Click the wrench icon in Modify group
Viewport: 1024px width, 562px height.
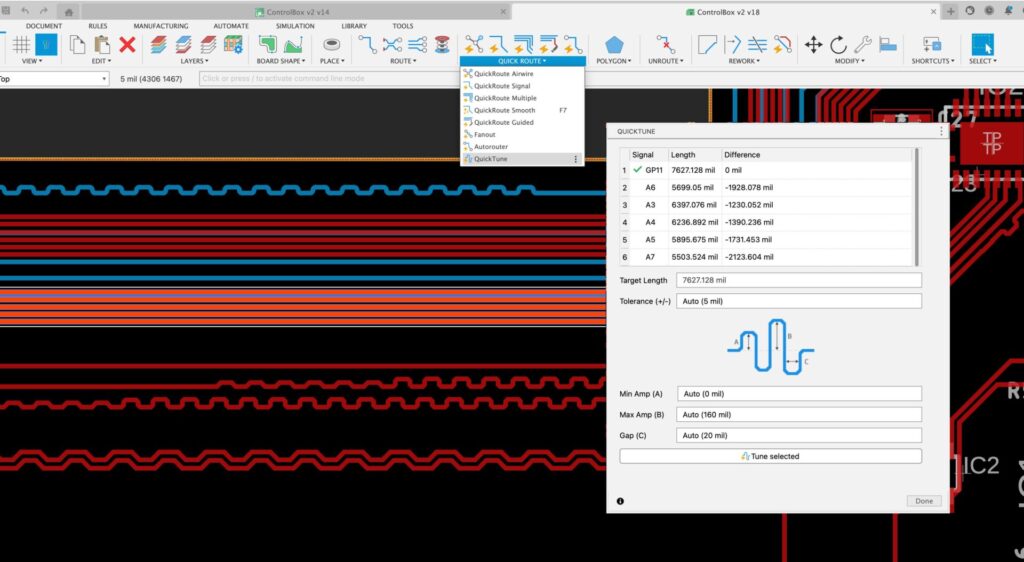coord(862,44)
